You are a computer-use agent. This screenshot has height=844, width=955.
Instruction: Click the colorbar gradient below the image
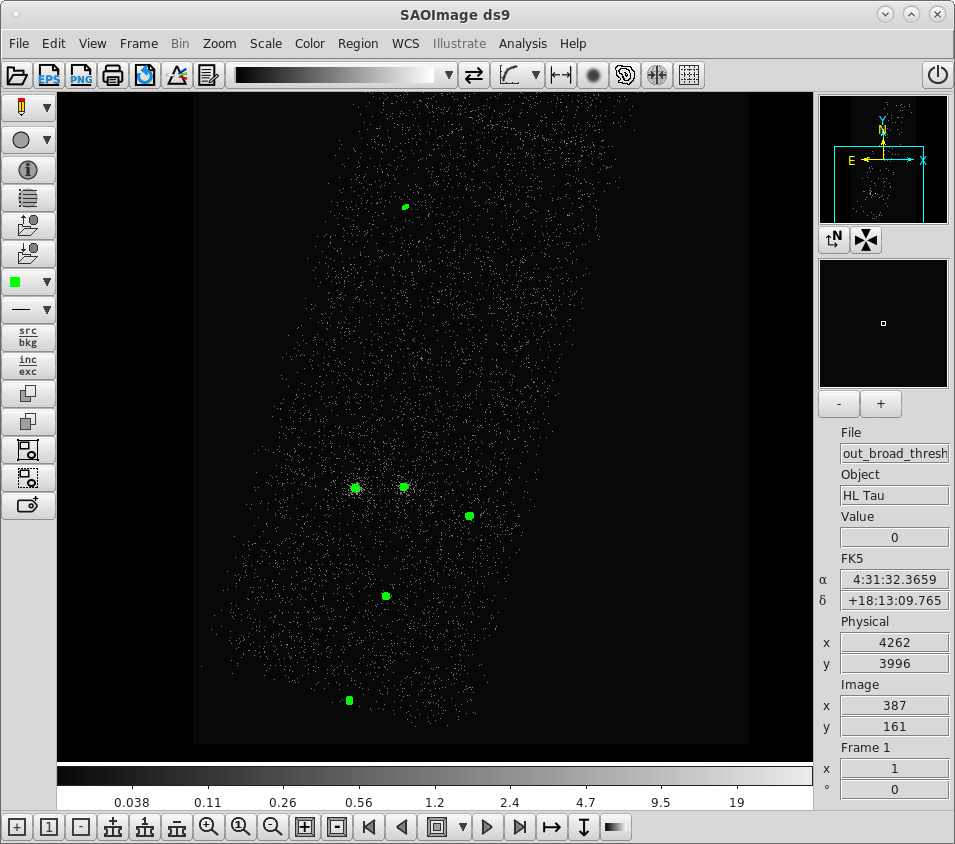click(x=434, y=776)
